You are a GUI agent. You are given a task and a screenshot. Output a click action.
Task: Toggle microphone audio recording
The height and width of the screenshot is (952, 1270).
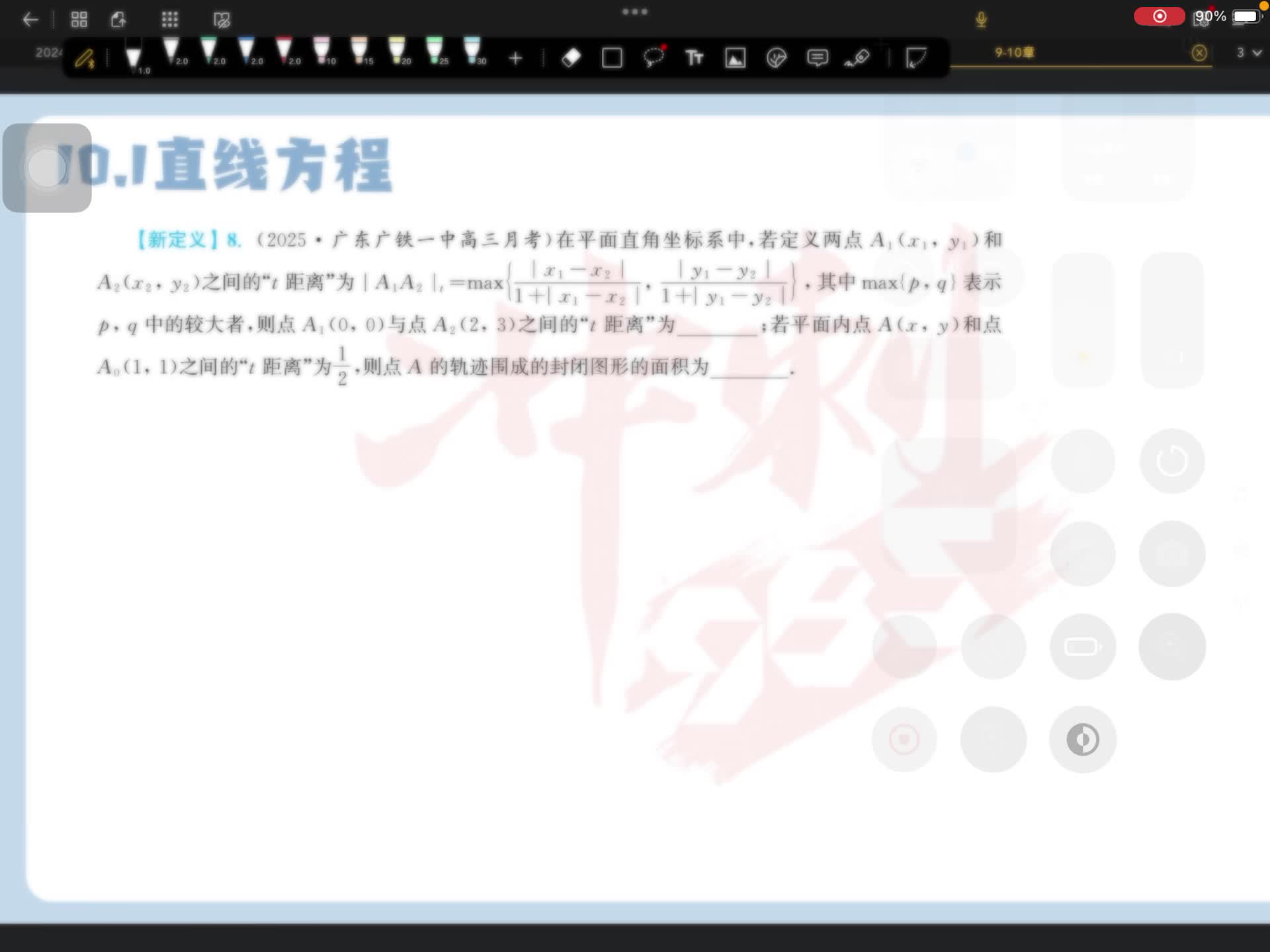click(x=981, y=19)
